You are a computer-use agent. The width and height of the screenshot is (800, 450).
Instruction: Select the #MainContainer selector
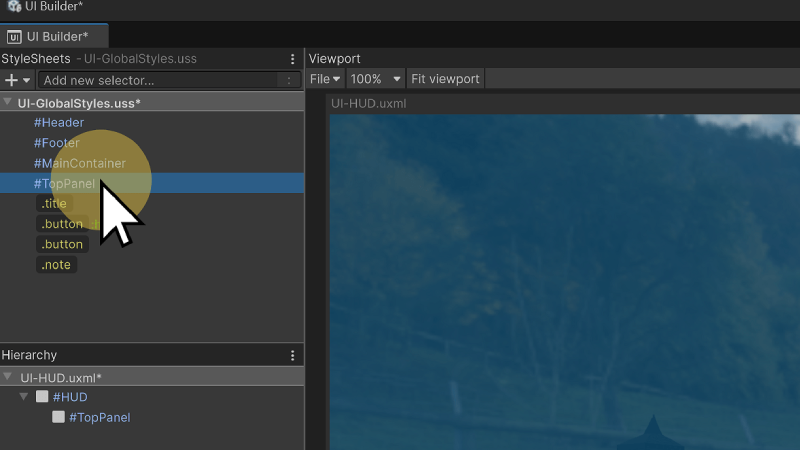pos(79,163)
